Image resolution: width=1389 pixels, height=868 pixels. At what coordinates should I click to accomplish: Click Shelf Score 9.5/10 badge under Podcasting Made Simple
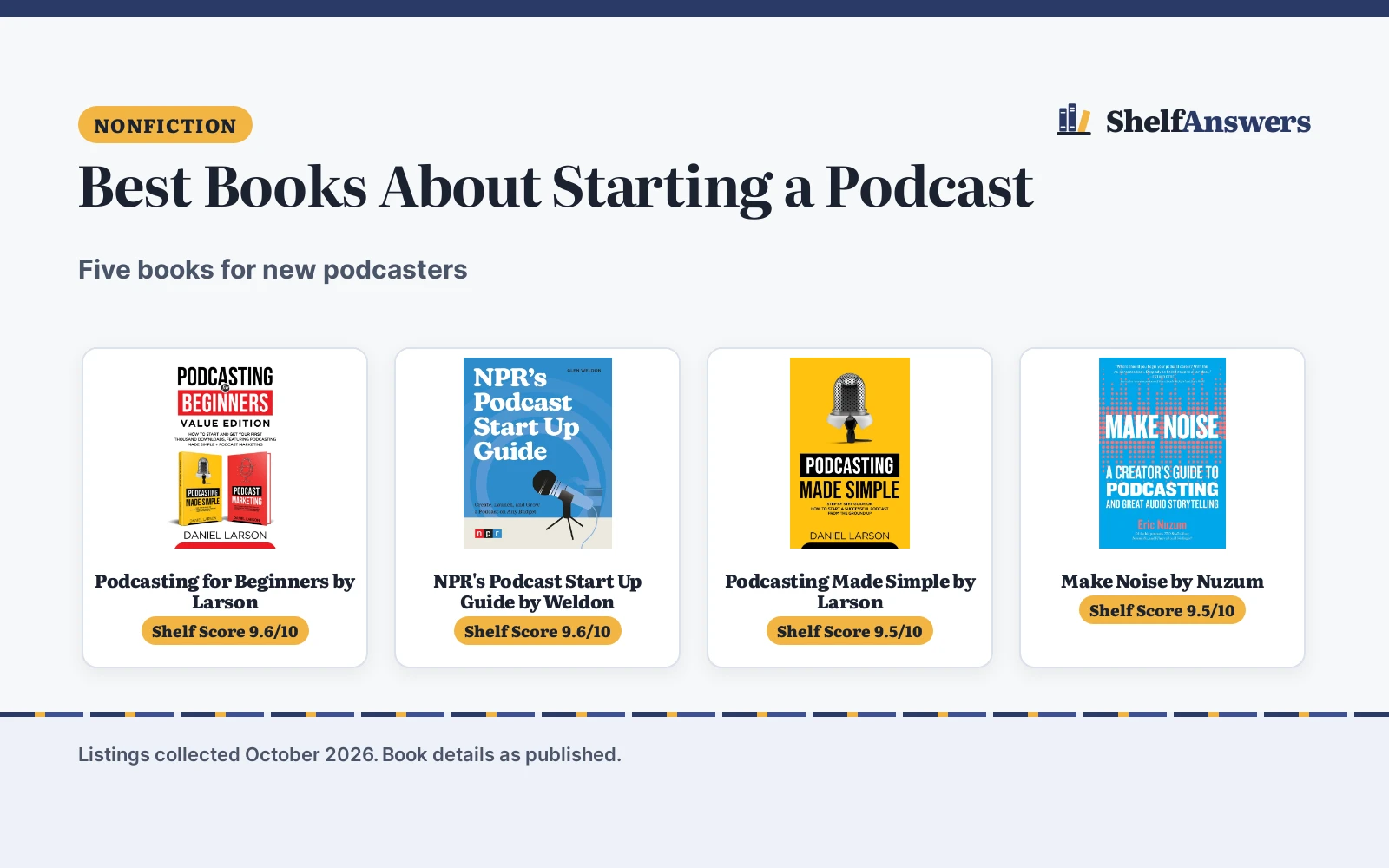(850, 631)
